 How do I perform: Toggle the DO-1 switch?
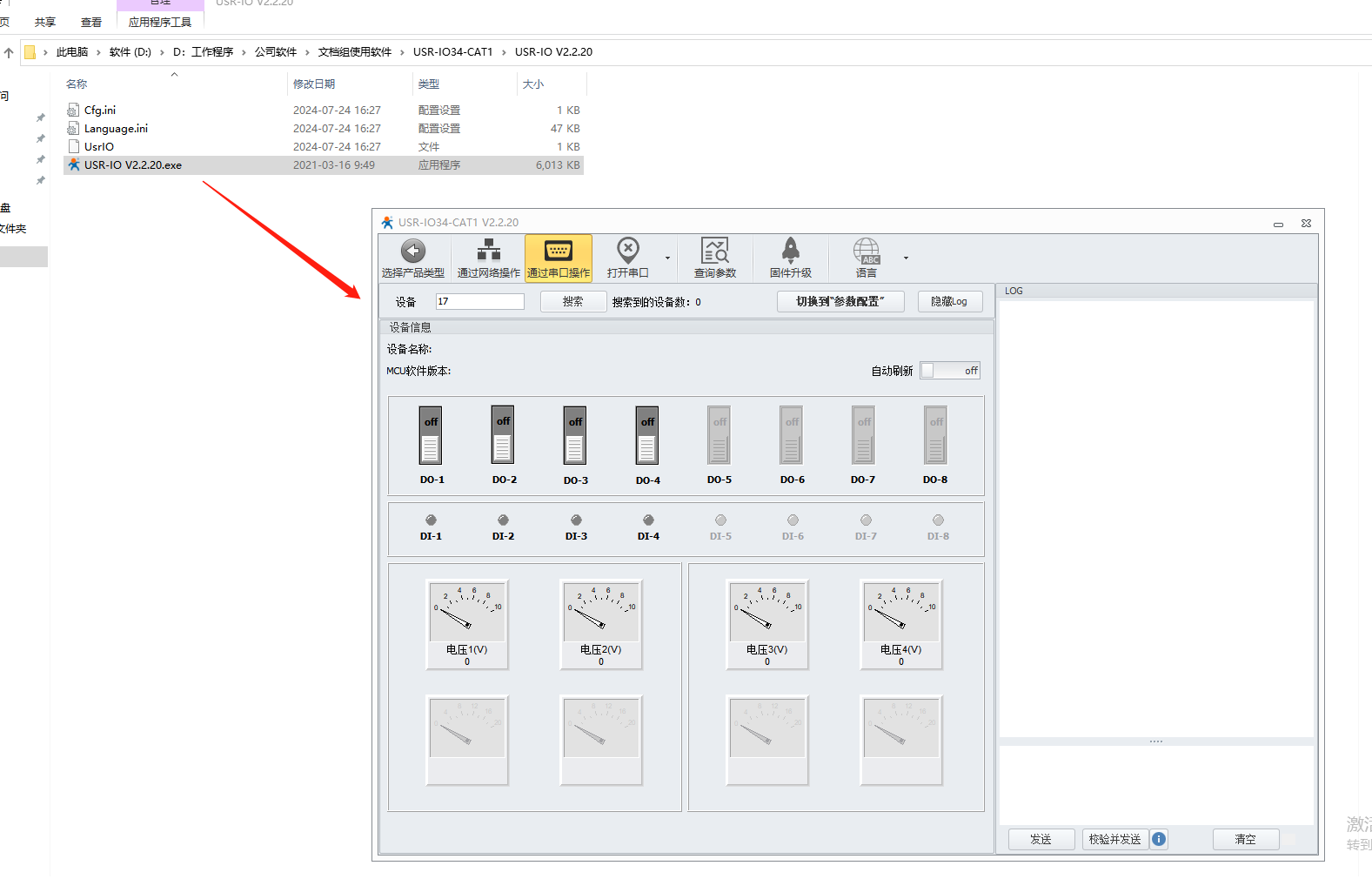pyautogui.click(x=431, y=435)
